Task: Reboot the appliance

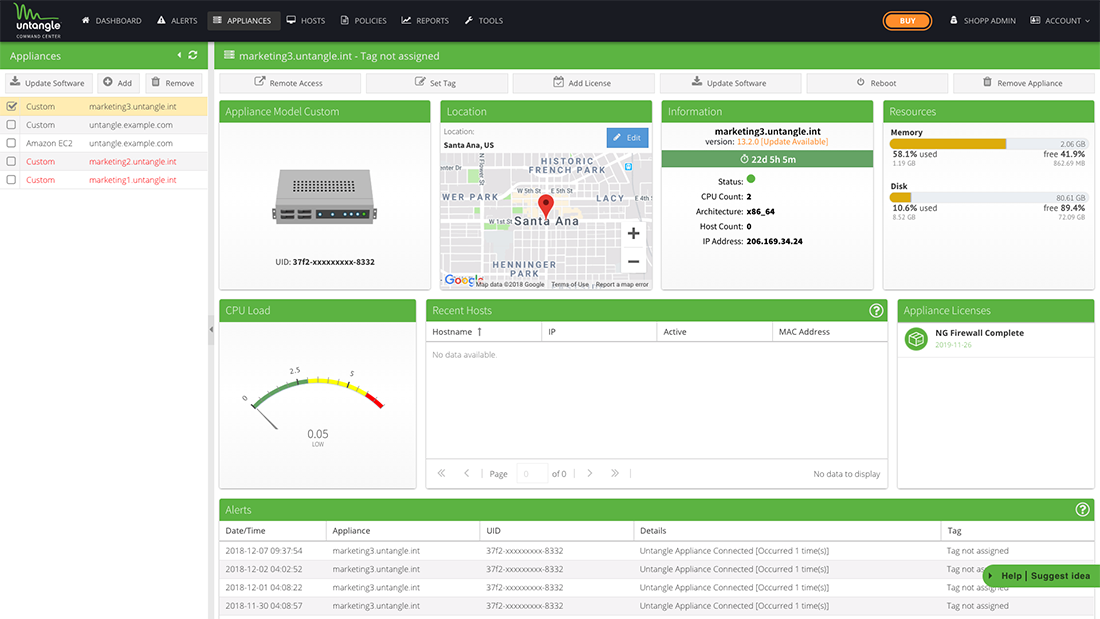Action: point(877,83)
